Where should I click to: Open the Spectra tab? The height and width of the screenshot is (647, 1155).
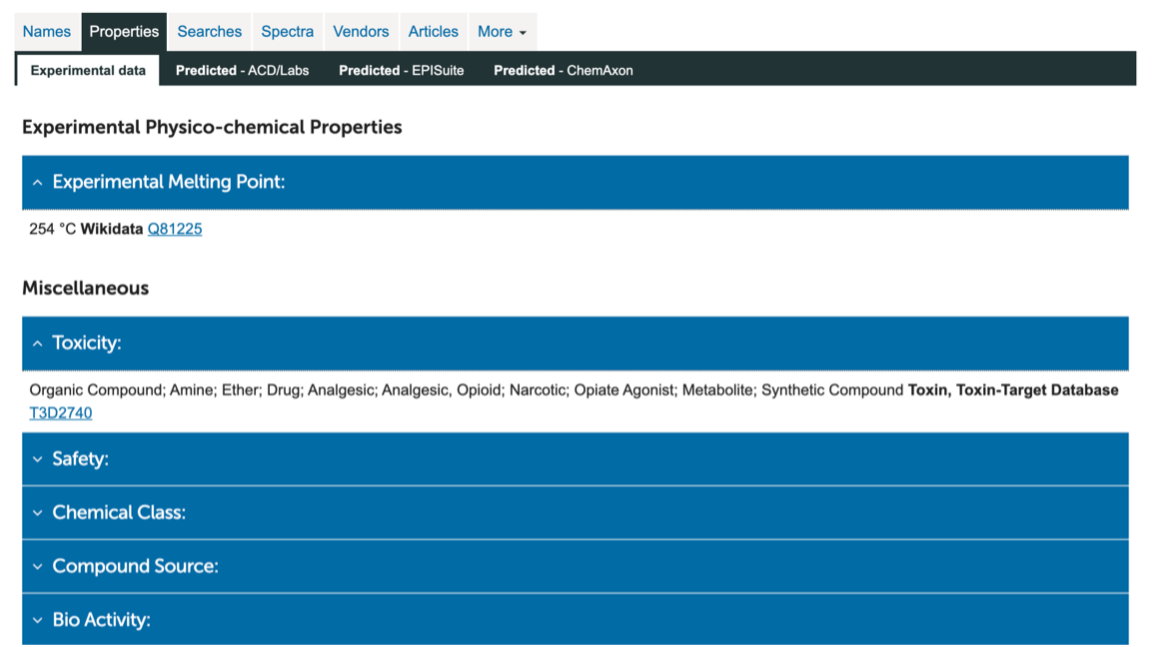pos(287,32)
